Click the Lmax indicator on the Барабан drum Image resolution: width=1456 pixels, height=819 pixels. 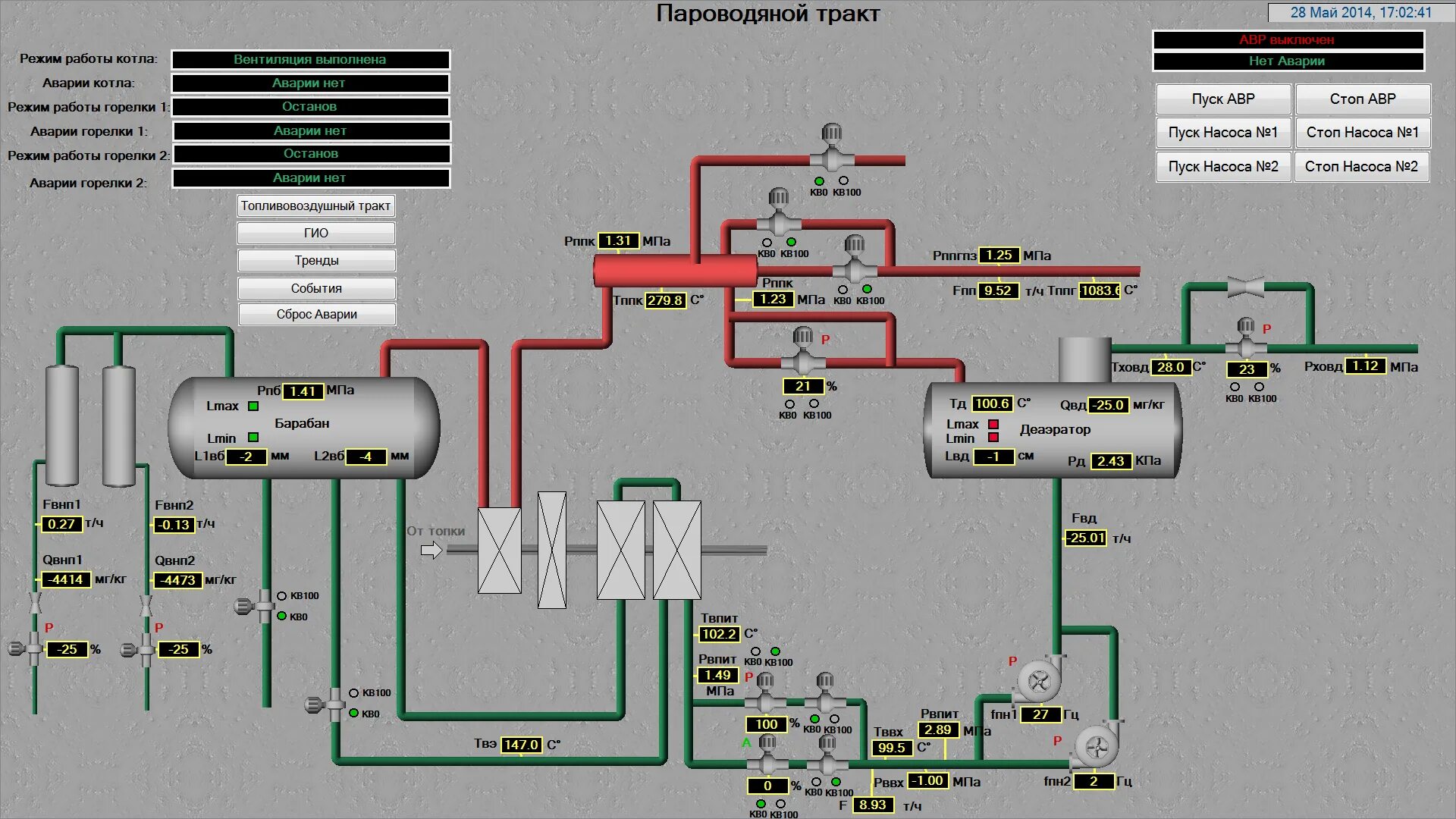(x=253, y=406)
